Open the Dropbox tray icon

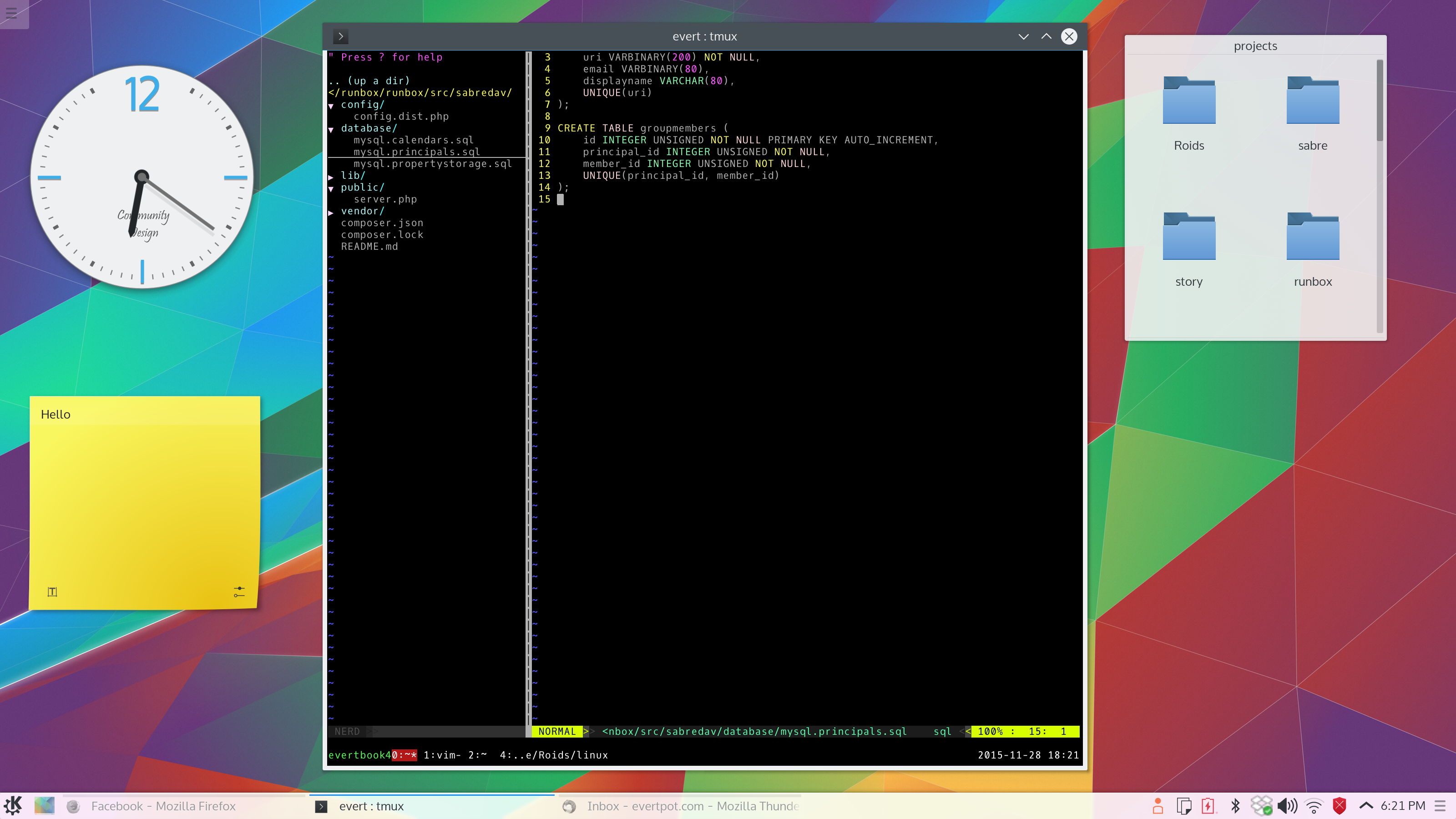(x=1261, y=806)
